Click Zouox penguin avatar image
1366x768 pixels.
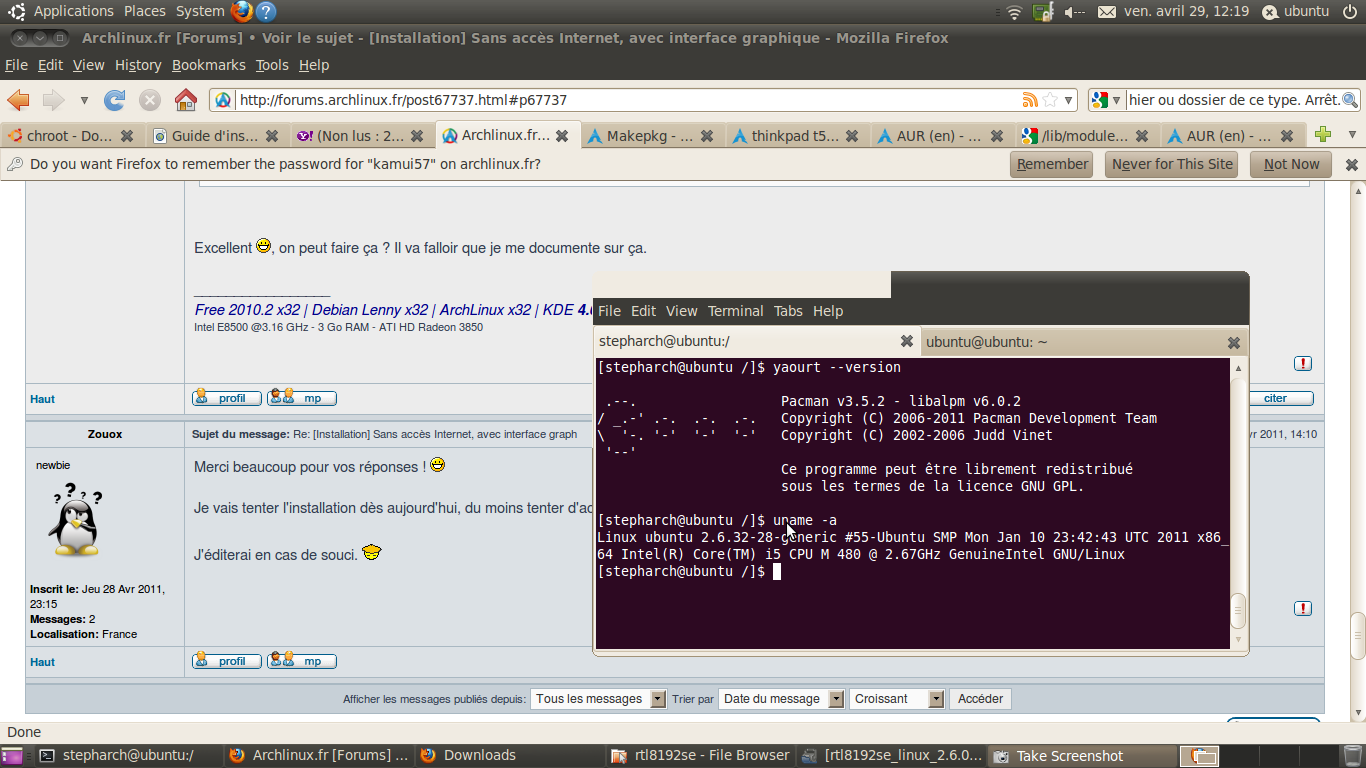point(76,519)
